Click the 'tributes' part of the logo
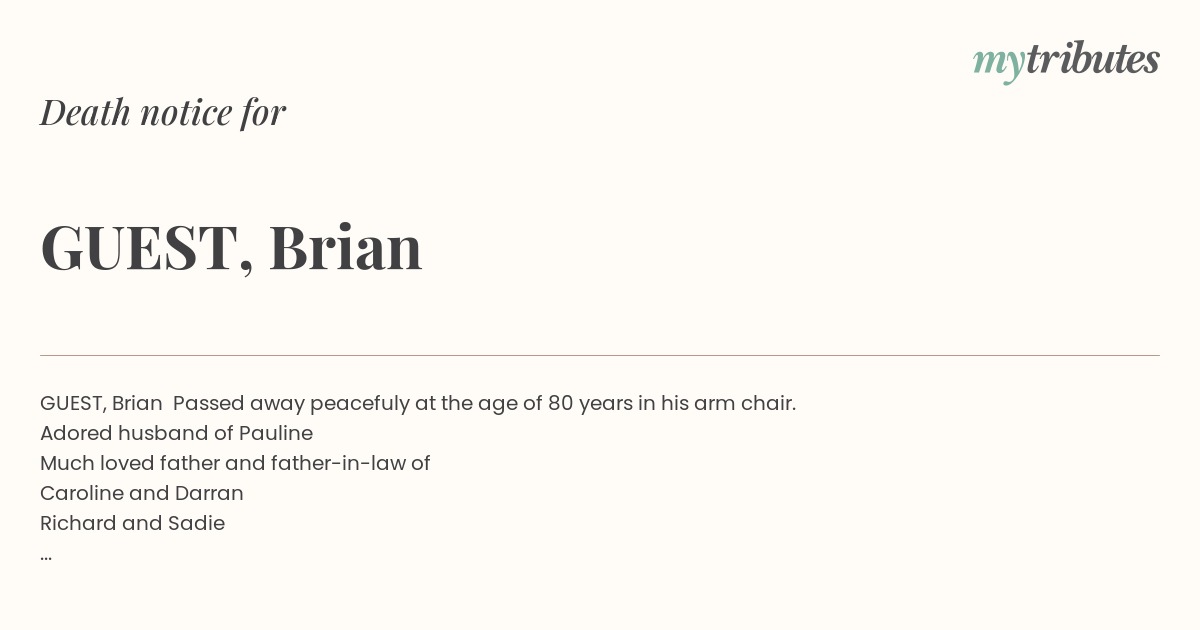 pos(1092,59)
